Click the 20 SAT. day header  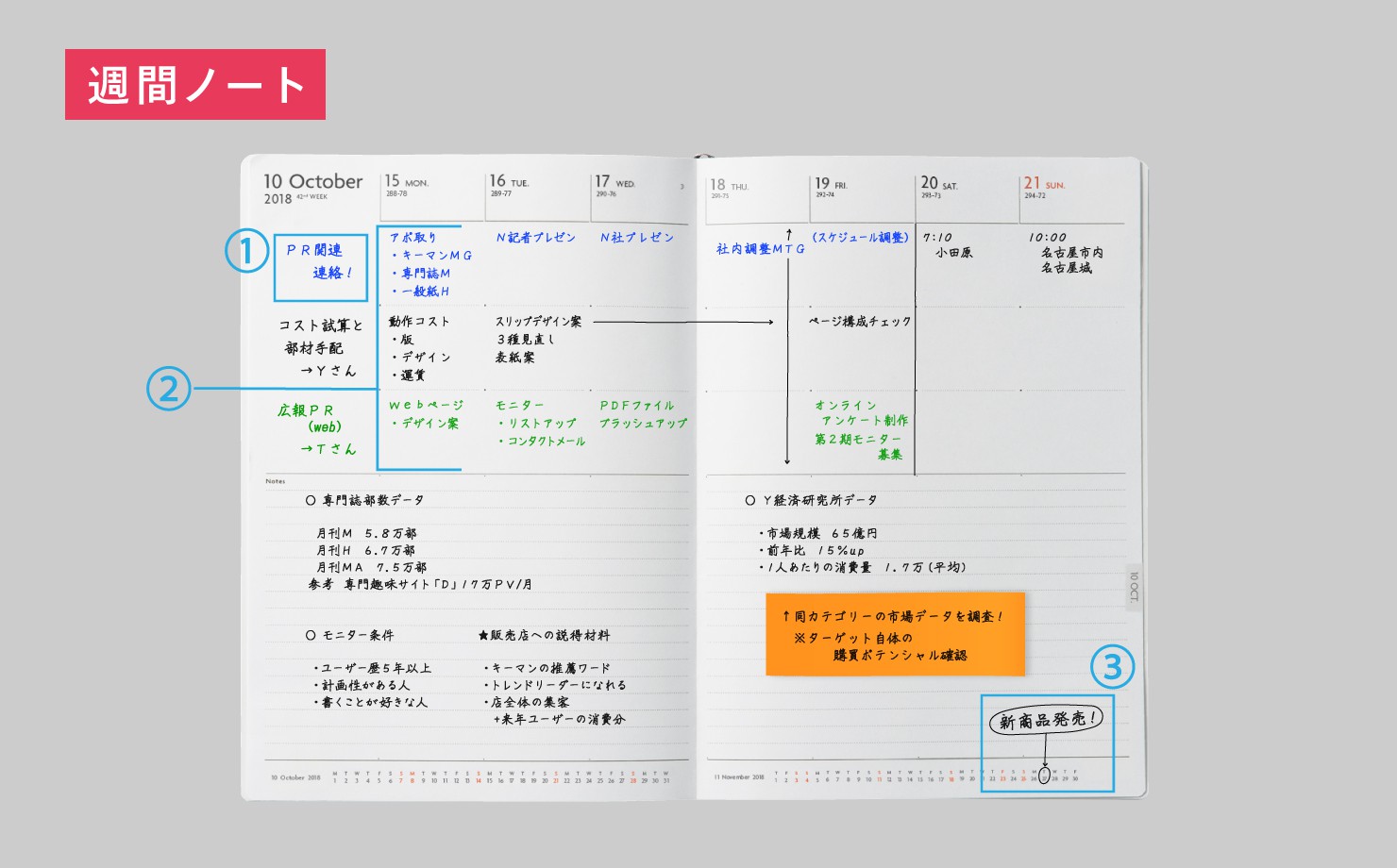[x=939, y=187]
